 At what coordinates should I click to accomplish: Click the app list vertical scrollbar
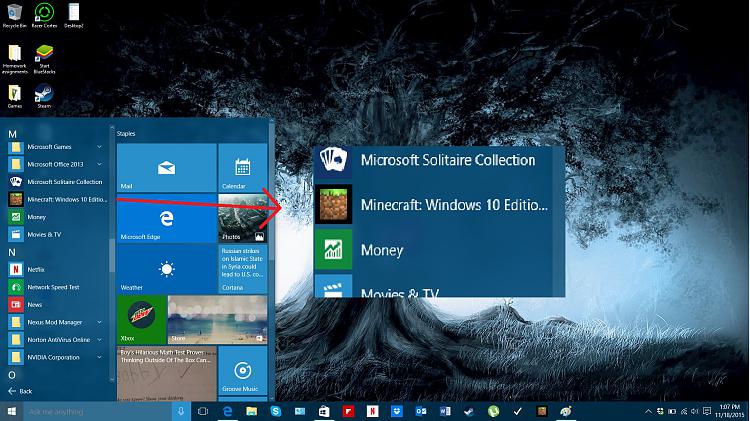(x=112, y=255)
